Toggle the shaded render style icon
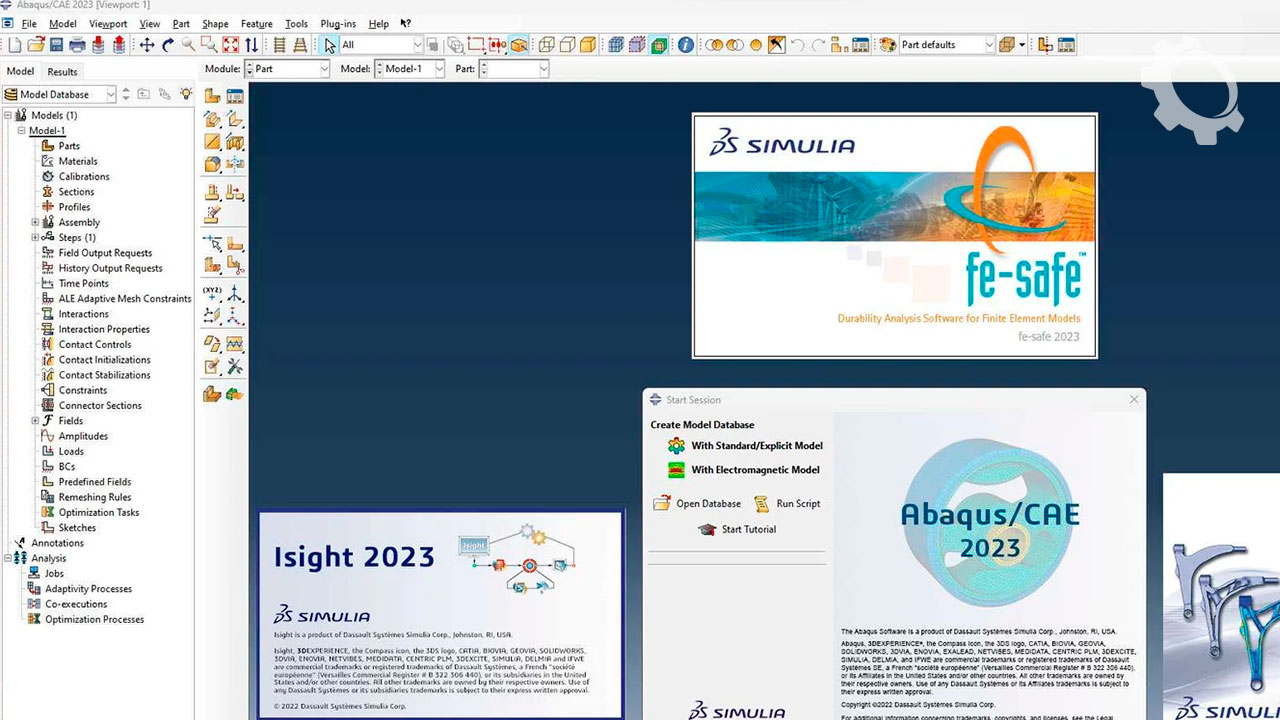Screen dimensions: 1280x720 pos(589,45)
